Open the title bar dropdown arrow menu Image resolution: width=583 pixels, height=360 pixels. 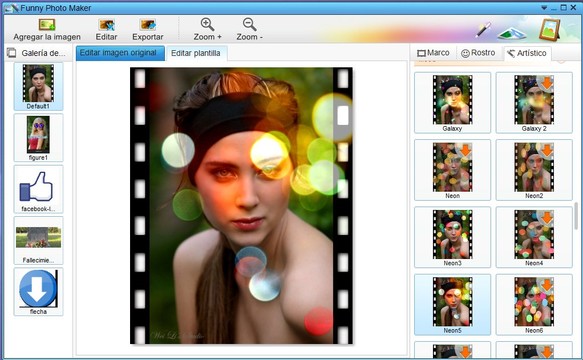click(x=544, y=7)
